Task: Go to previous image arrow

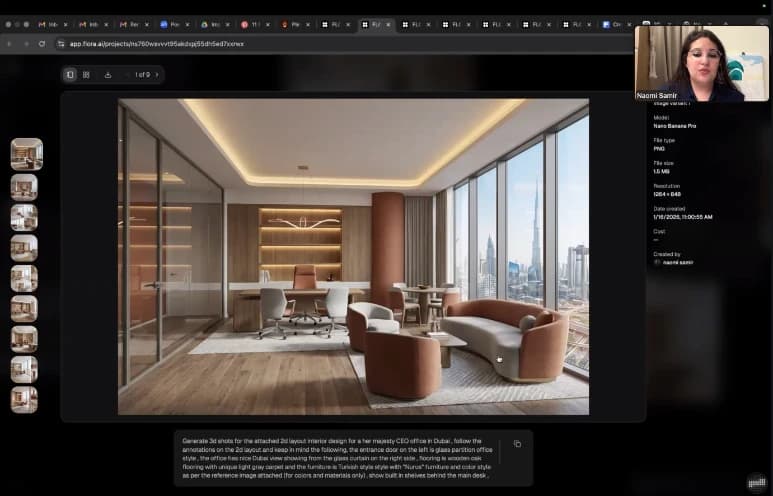Action: tap(128, 75)
